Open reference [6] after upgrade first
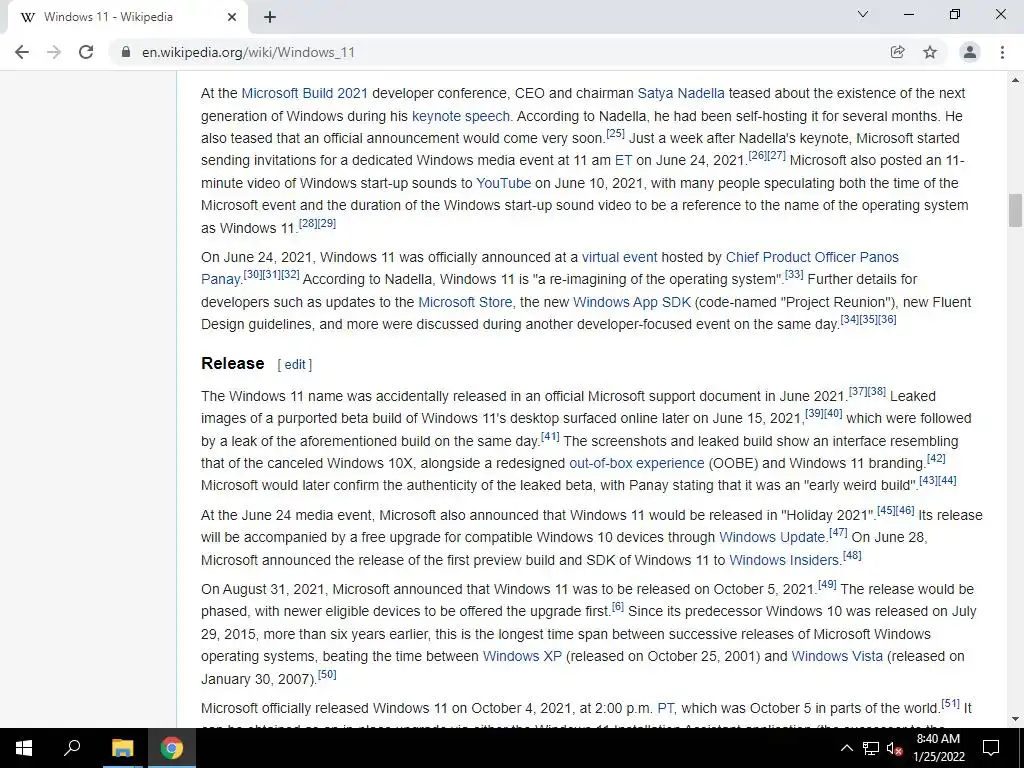This screenshot has width=1024, height=768. coord(617,607)
